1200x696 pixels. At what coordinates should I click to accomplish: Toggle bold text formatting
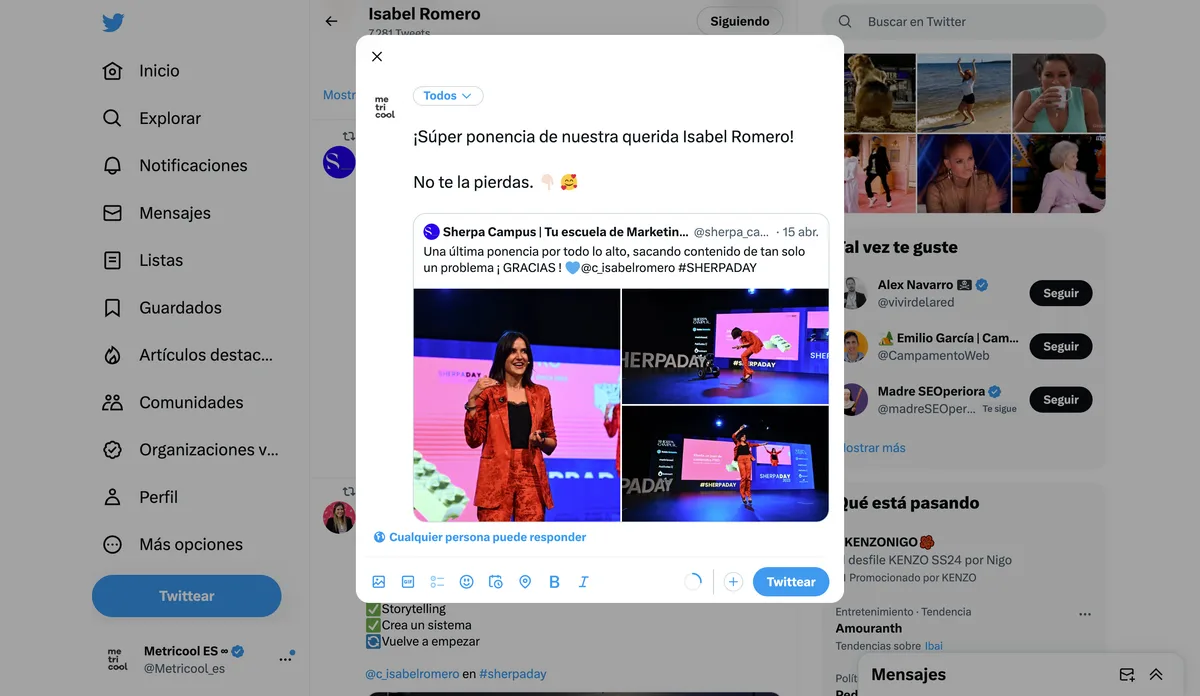pyautogui.click(x=554, y=582)
